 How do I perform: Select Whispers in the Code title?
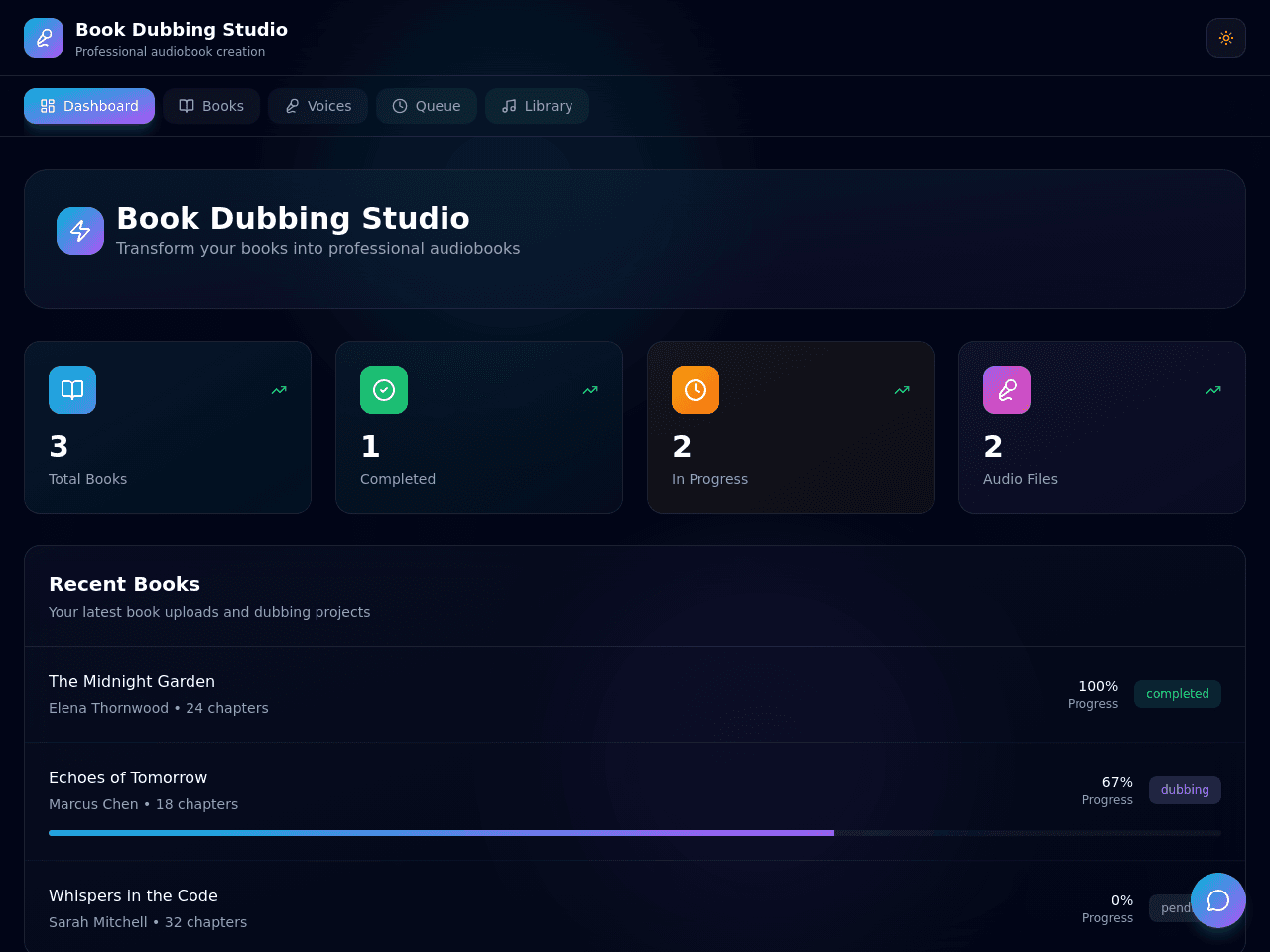click(133, 895)
